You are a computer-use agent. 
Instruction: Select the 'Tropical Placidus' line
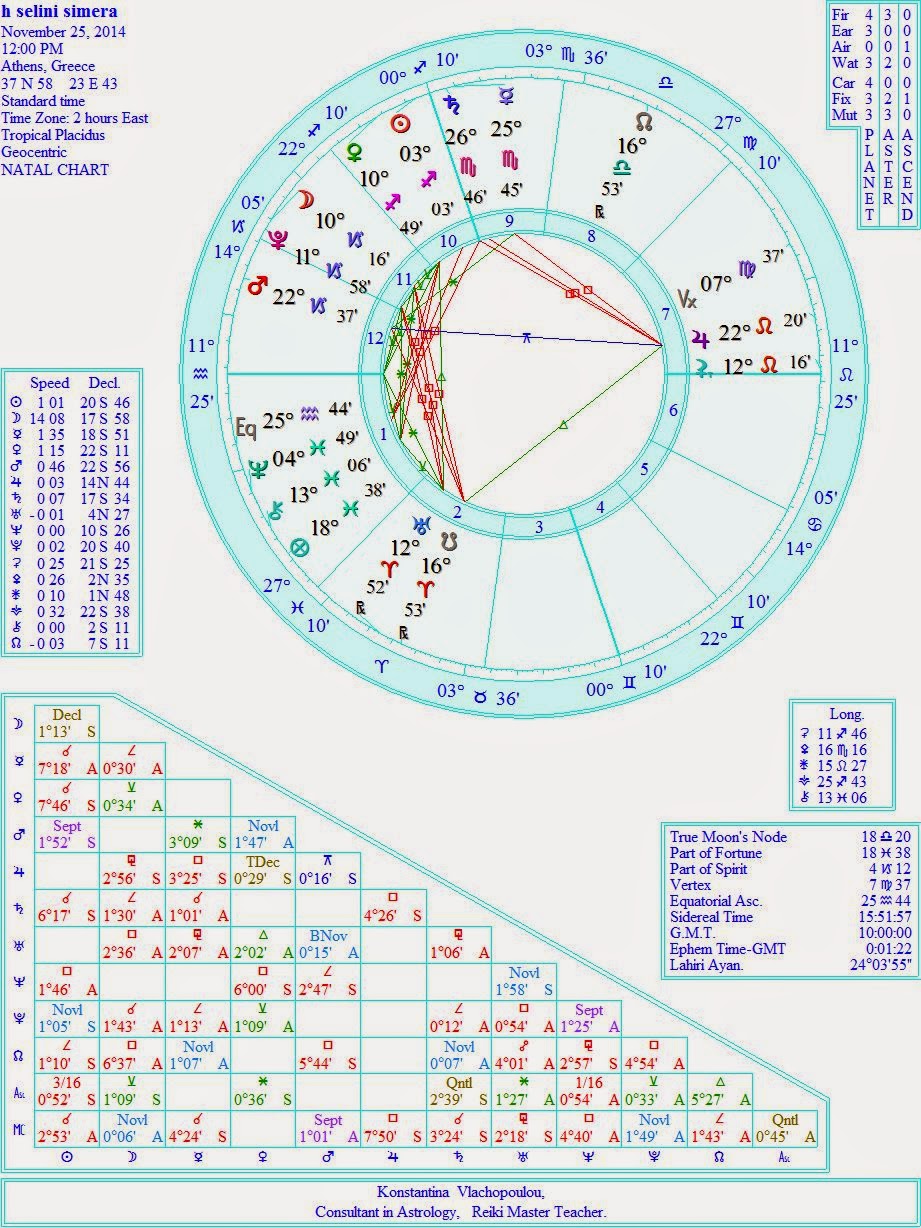coord(55,135)
